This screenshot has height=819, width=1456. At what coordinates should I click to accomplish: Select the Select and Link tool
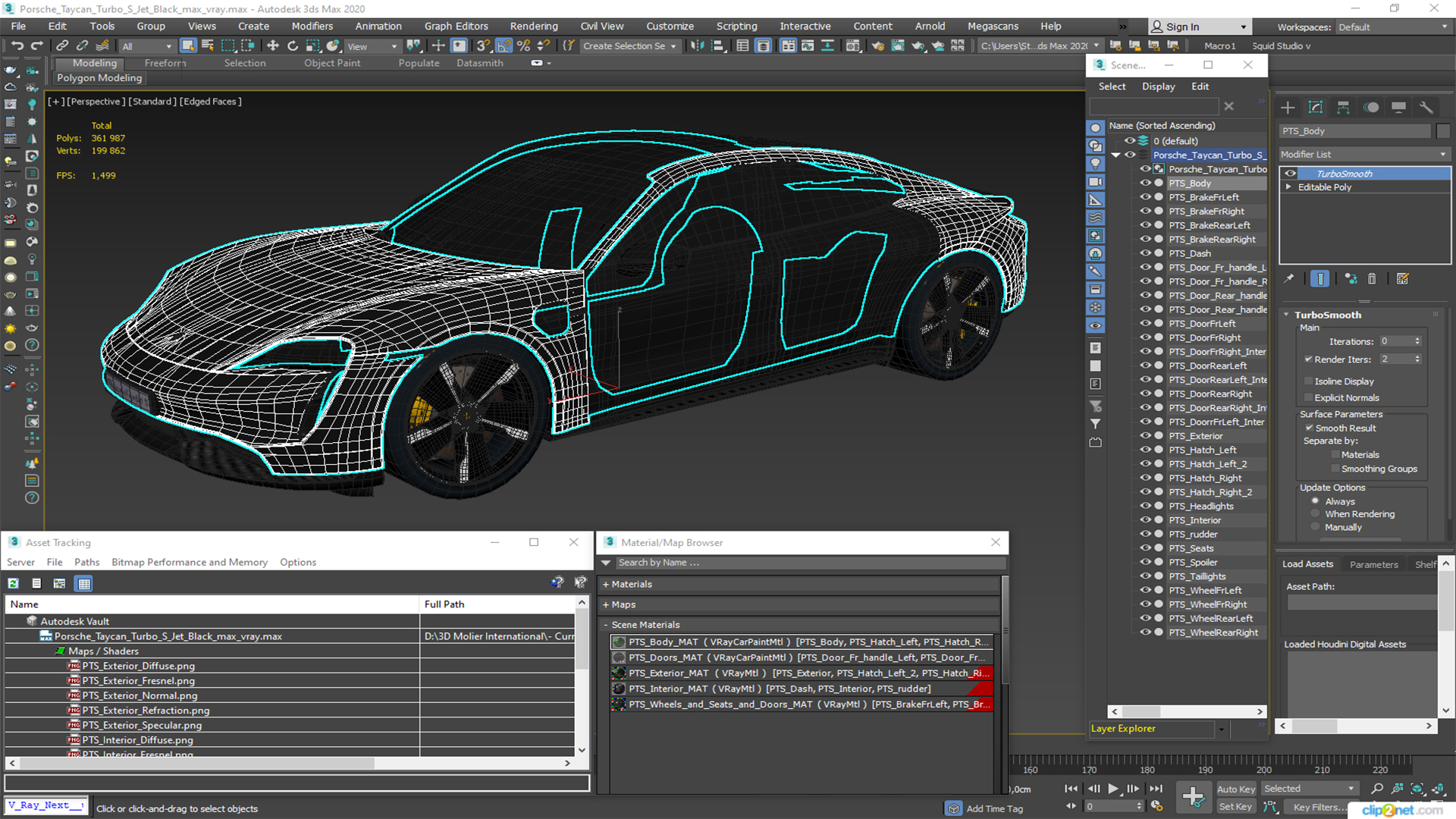pos(62,45)
